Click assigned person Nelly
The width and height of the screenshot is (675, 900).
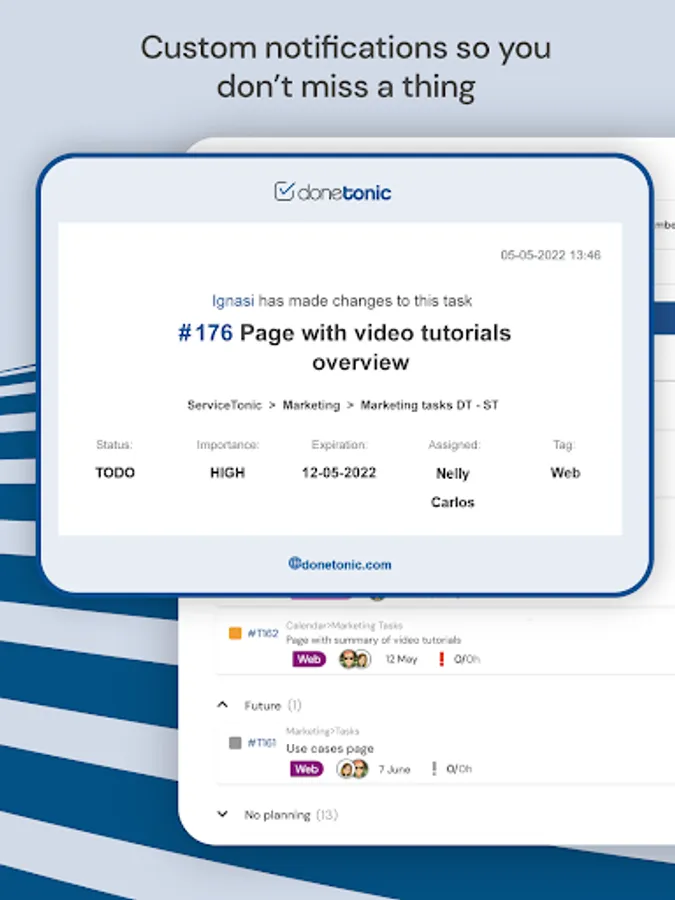click(453, 474)
